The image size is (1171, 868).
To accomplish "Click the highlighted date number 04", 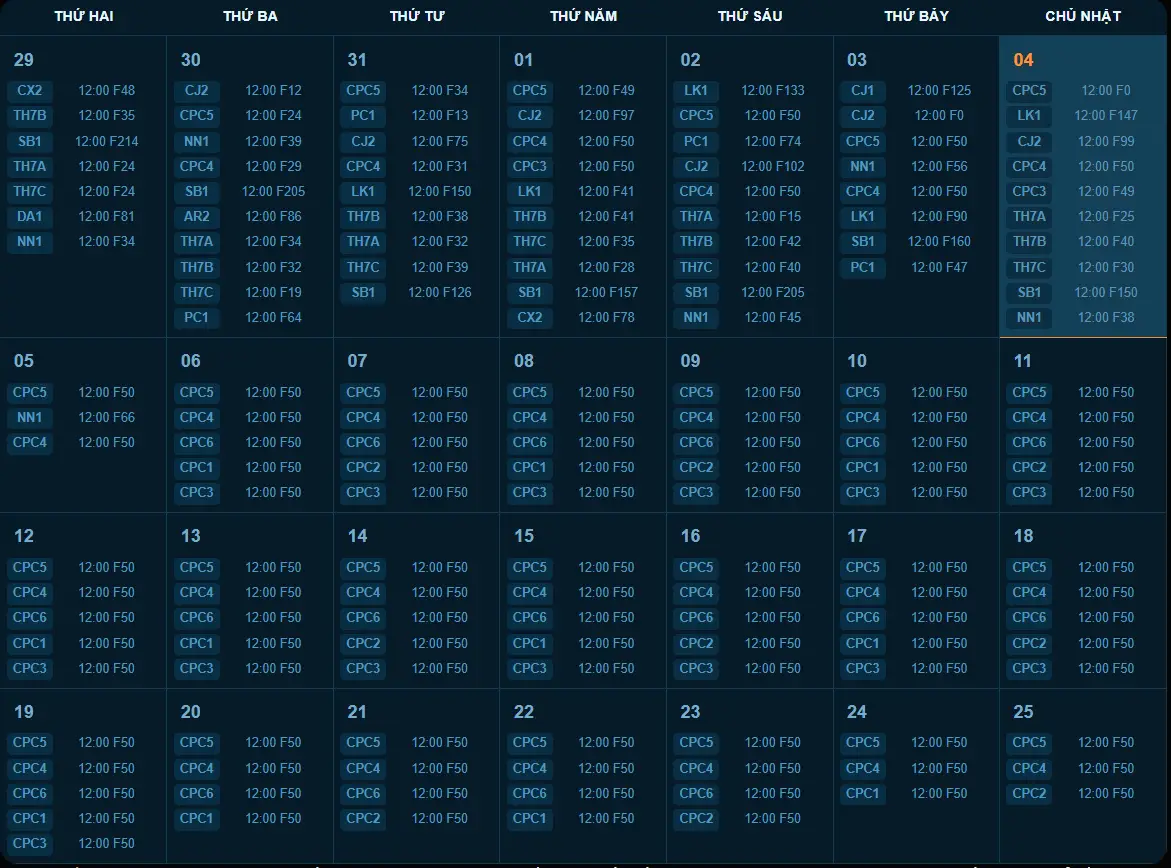I will click(1023, 60).
